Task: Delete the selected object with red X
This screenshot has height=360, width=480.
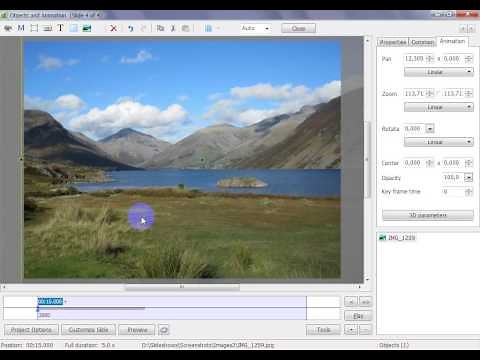Action: pos(113,28)
